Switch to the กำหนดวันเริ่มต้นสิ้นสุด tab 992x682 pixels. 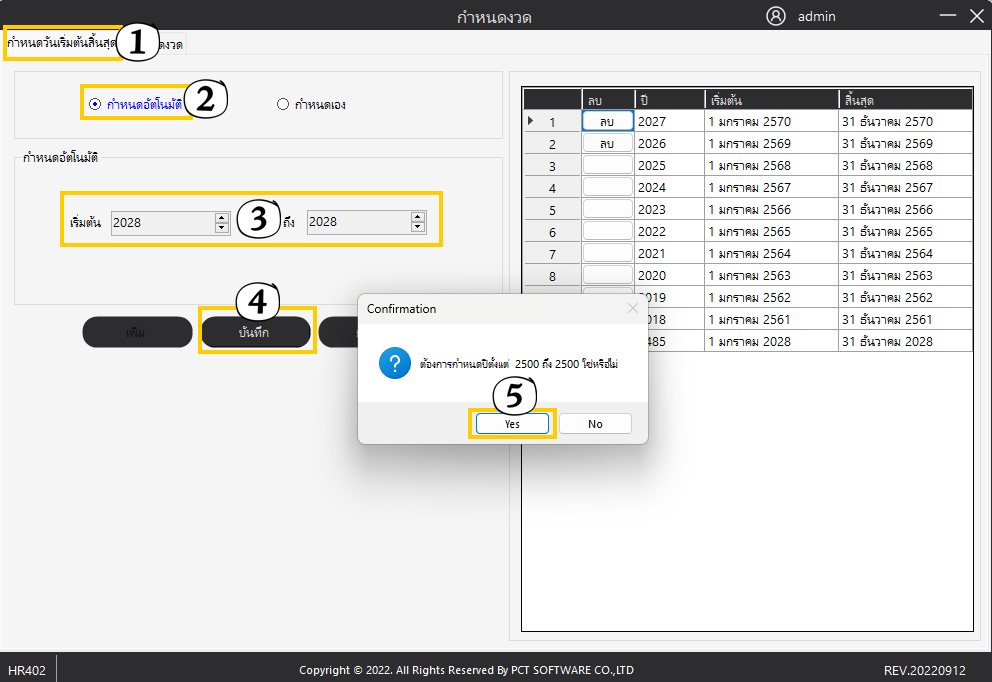pyautogui.click(x=61, y=43)
